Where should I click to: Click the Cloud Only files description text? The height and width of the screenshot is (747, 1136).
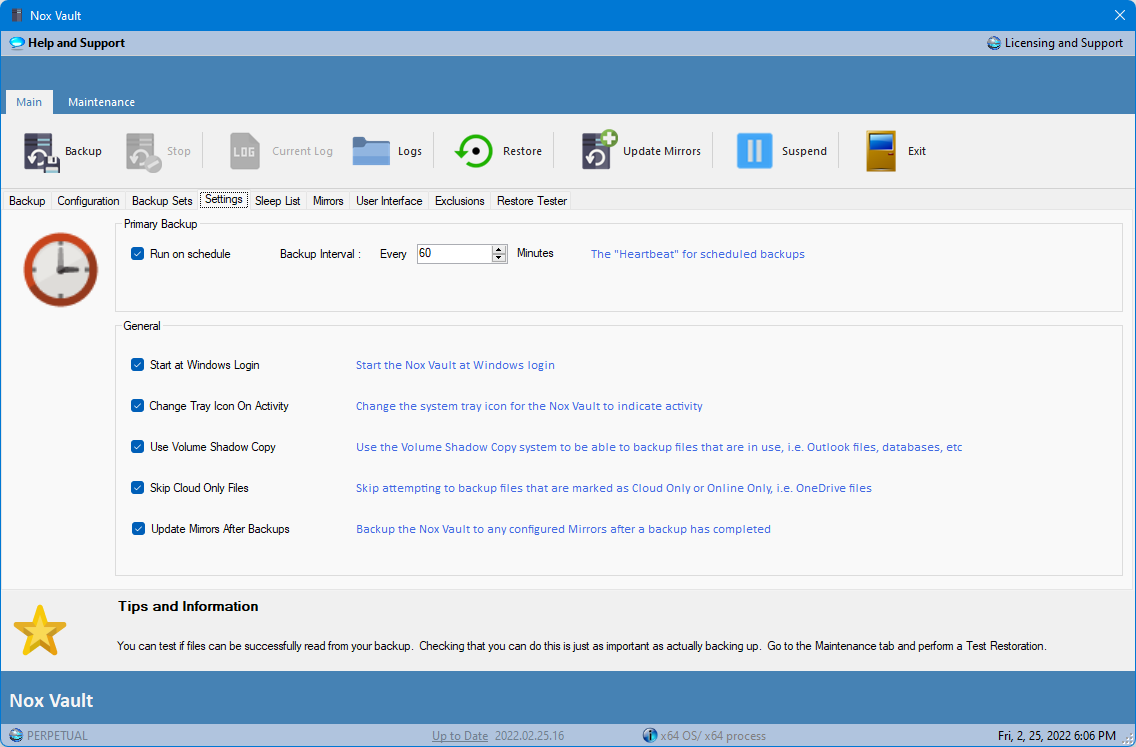coord(614,488)
